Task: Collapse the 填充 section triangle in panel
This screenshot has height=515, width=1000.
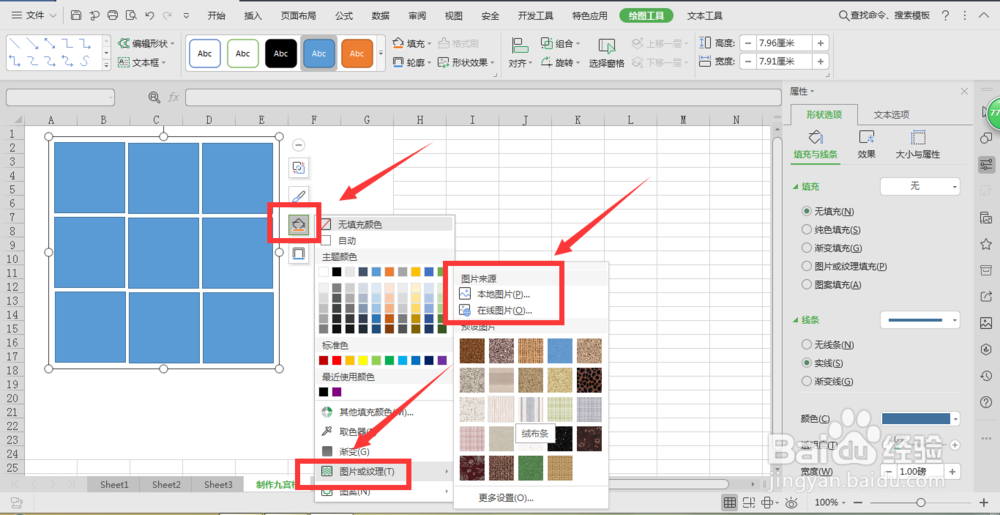Action: tap(795, 187)
